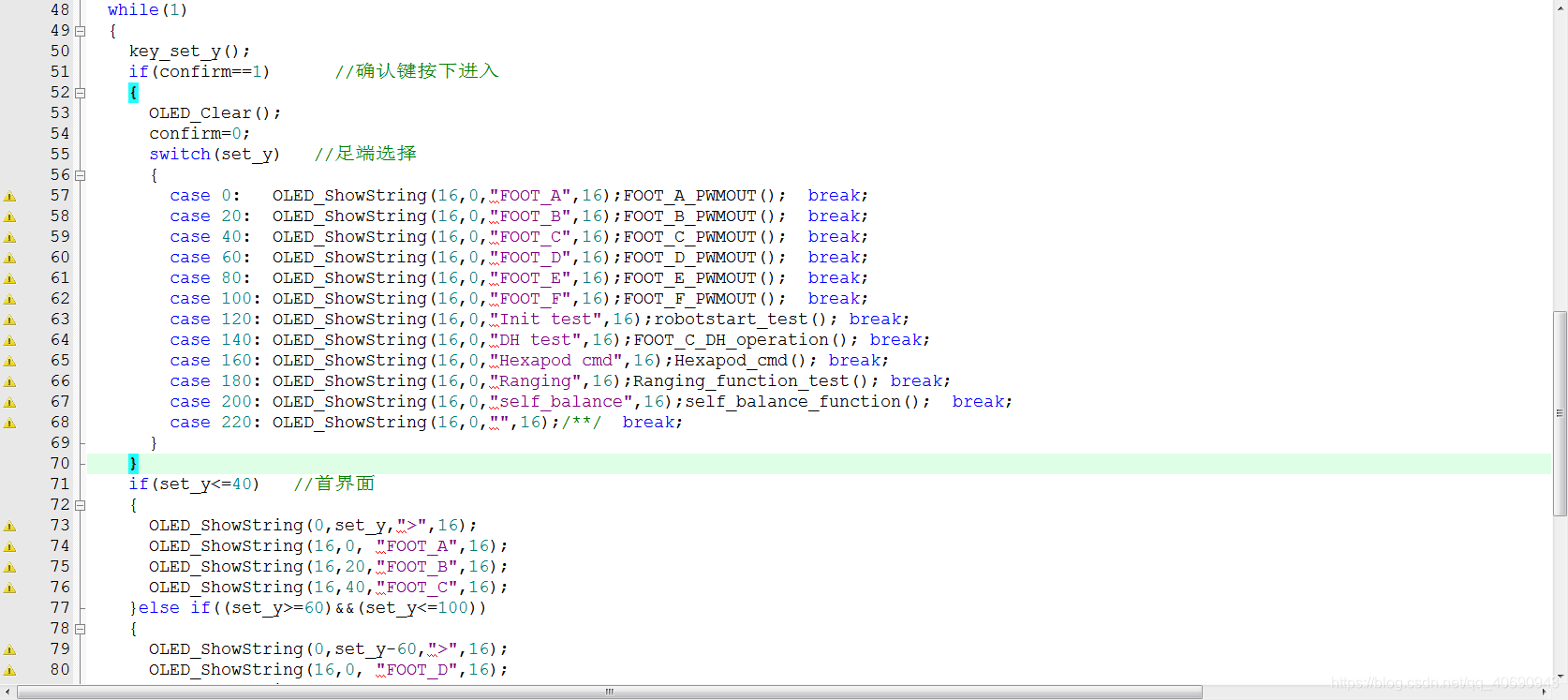Image resolution: width=1568 pixels, height=700 pixels.
Task: Click the warning icon on line 57
Action: 9,196
